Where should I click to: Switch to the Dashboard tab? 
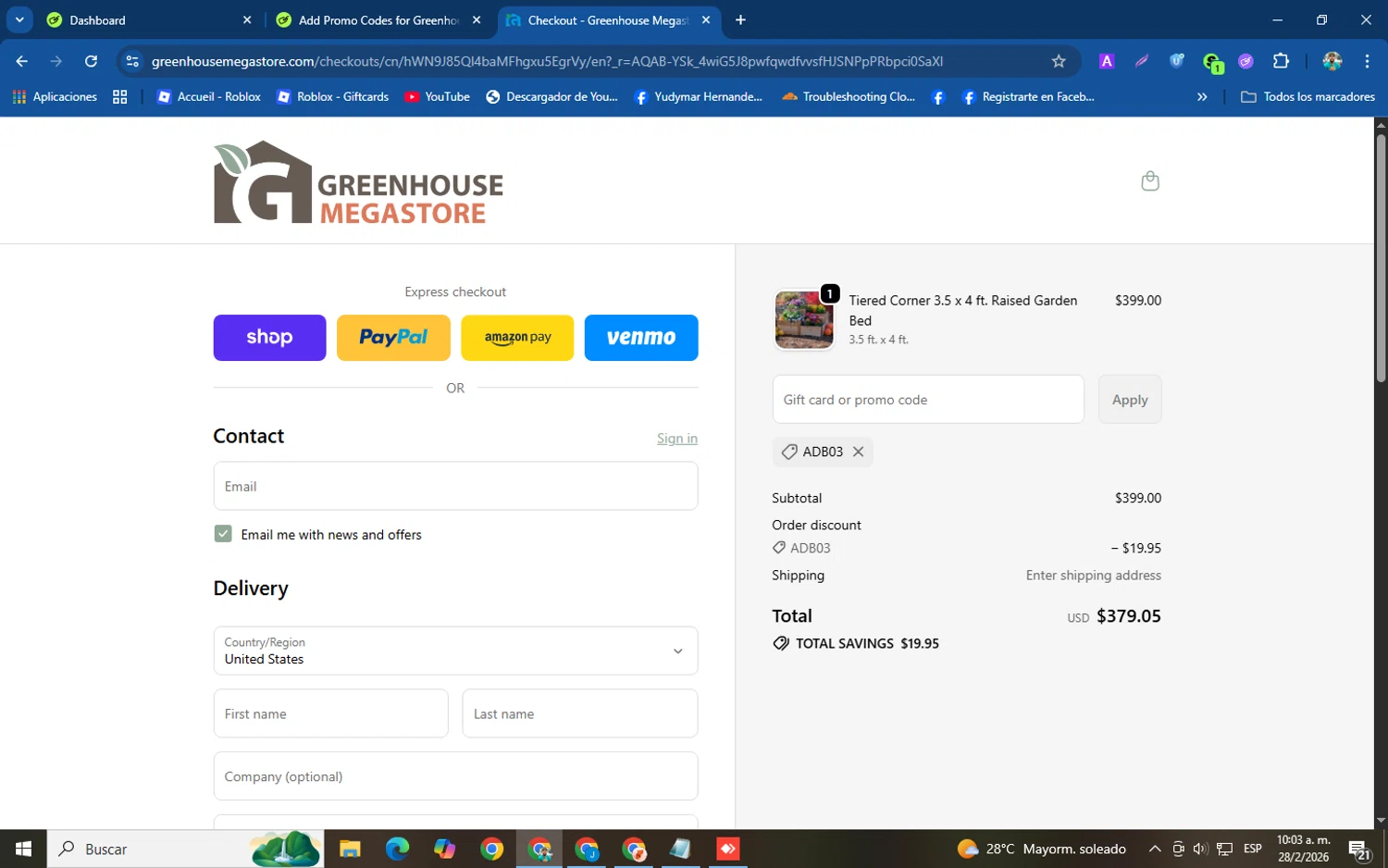tap(139, 20)
